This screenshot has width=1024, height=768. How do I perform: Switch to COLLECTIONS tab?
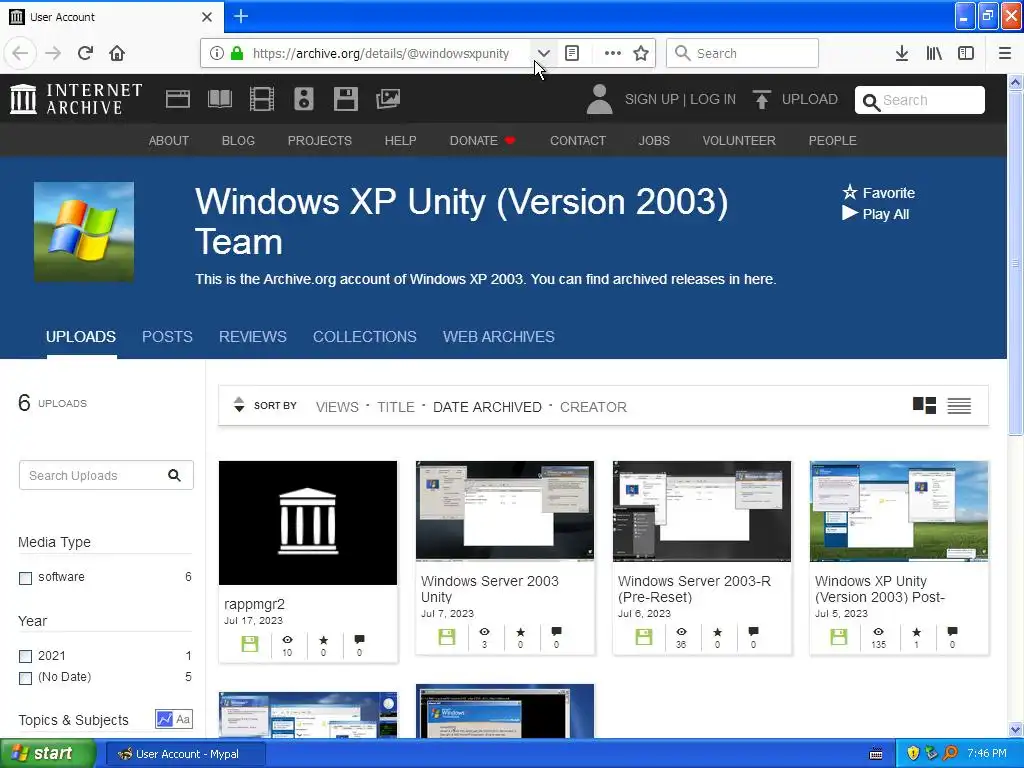coord(364,336)
